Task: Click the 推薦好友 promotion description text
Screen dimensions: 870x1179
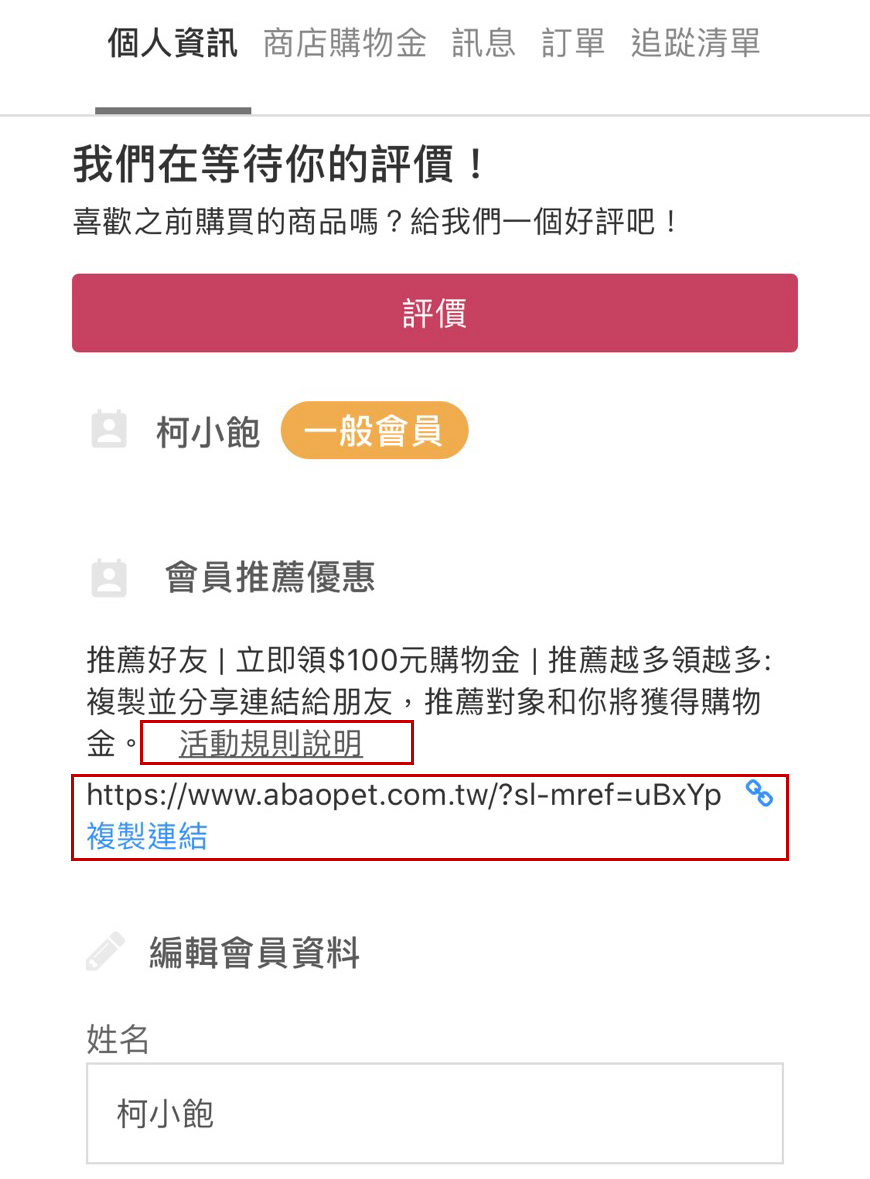Action: tap(429, 702)
